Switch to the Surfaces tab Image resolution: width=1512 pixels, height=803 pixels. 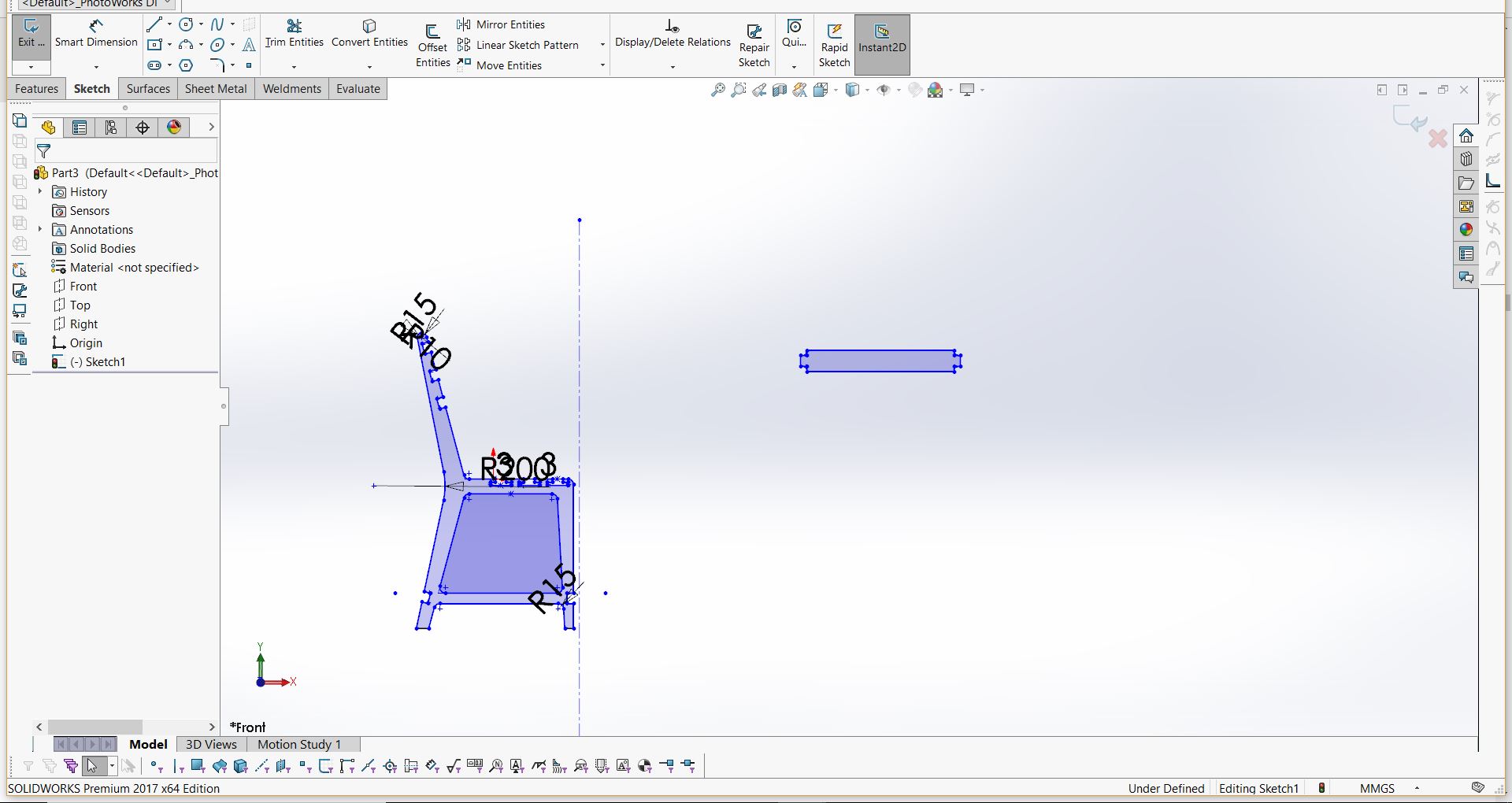coord(148,89)
